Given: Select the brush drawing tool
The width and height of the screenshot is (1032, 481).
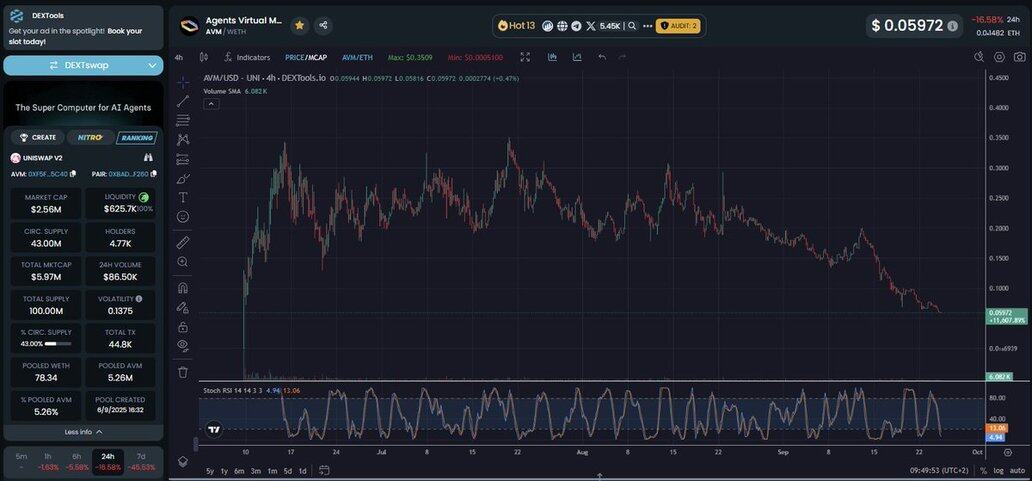Looking at the screenshot, I should pyautogui.click(x=183, y=178).
